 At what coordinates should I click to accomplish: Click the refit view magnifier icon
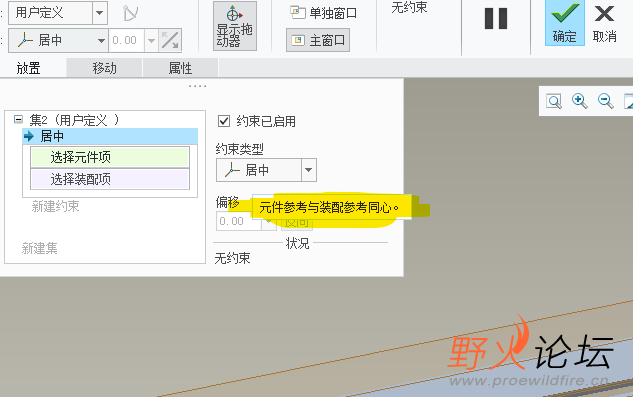point(554,101)
